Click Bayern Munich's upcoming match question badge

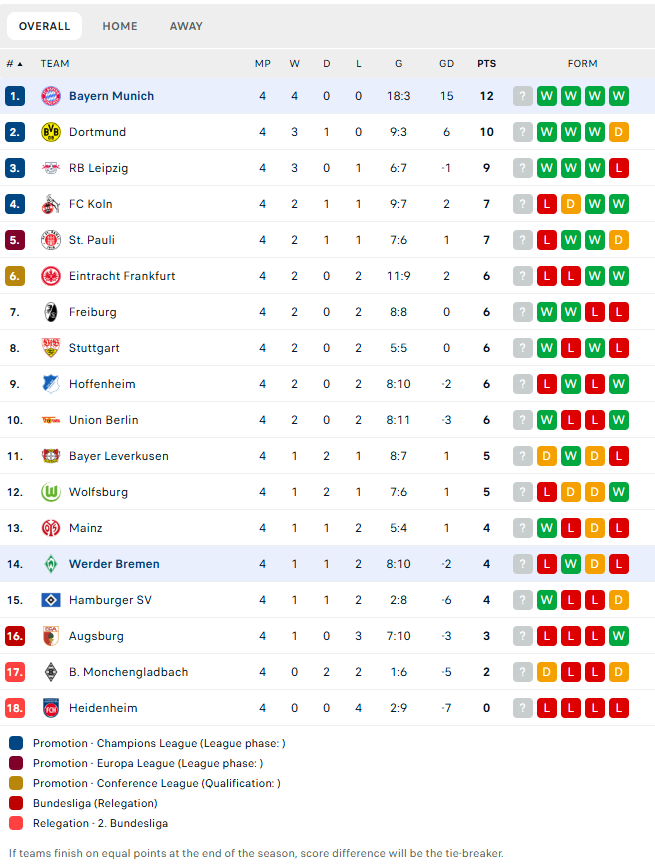coord(523,96)
